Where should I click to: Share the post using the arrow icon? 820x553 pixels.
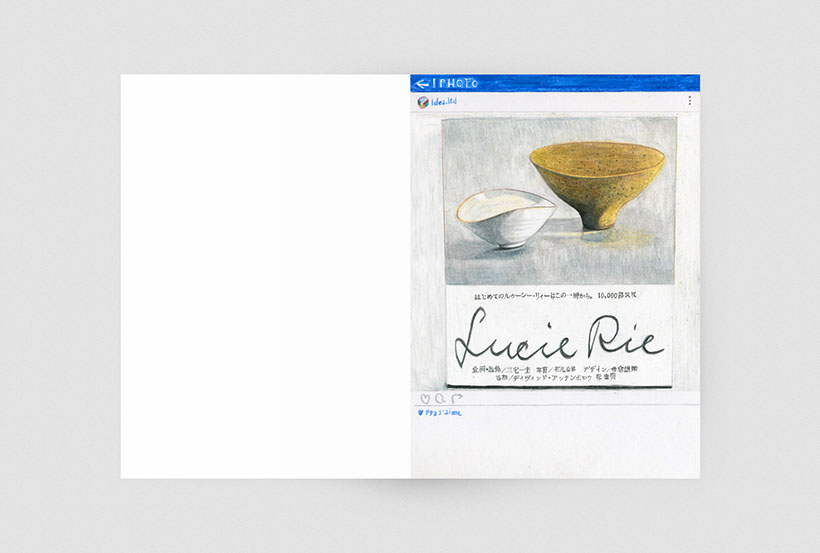pyautogui.click(x=456, y=398)
